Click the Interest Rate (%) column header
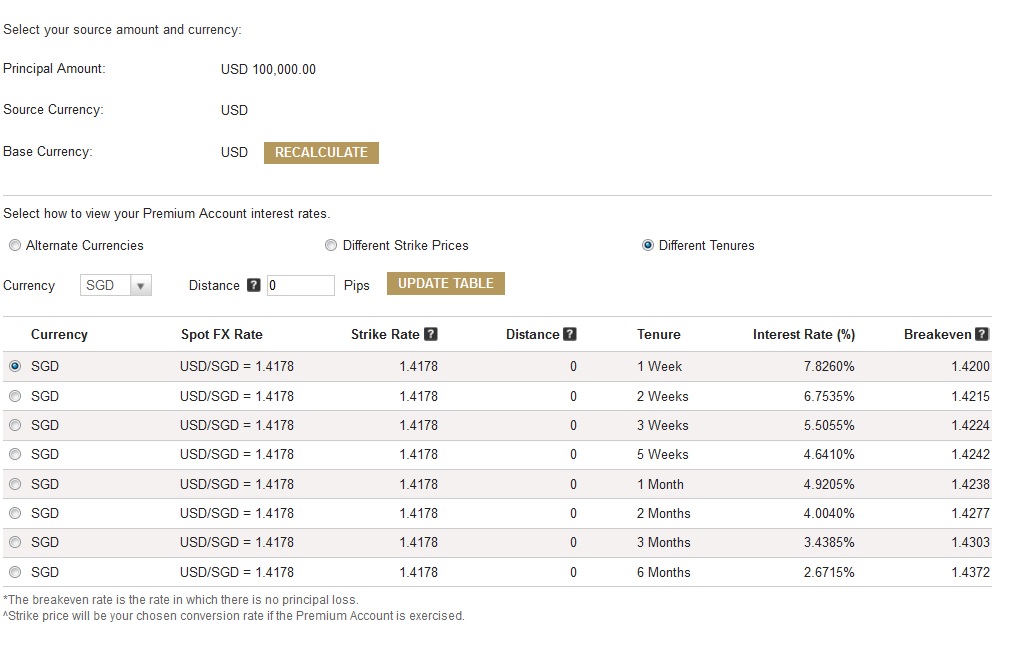The height and width of the screenshot is (660, 1010). tap(803, 334)
